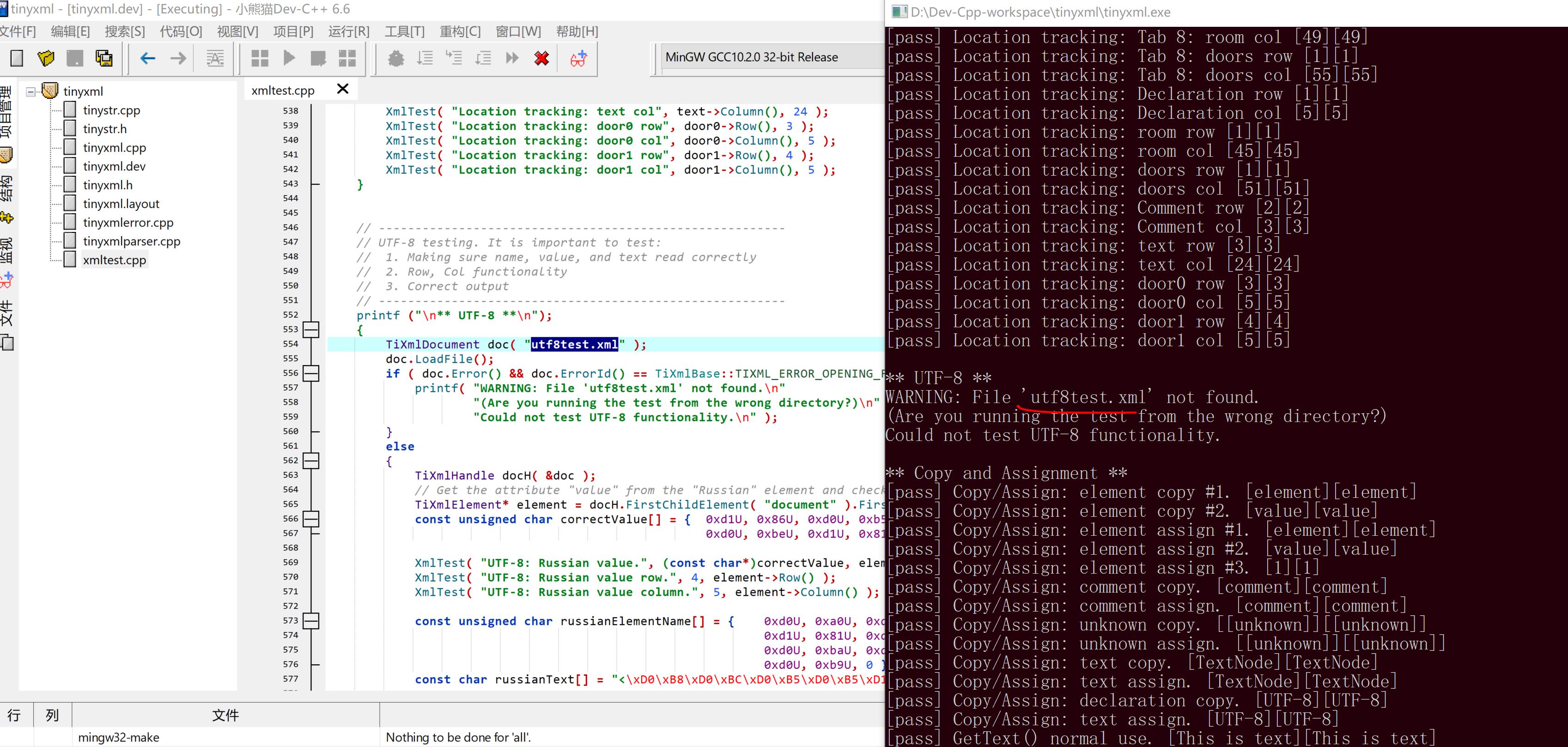This screenshot has height=747, width=1568.
Task: Collapse the code fold at line 566
Action: tap(311, 519)
